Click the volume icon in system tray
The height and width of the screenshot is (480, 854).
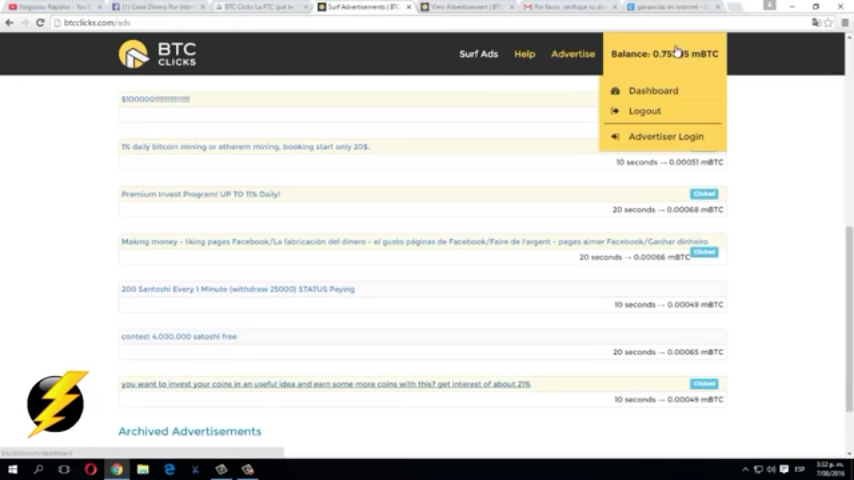(x=771, y=469)
